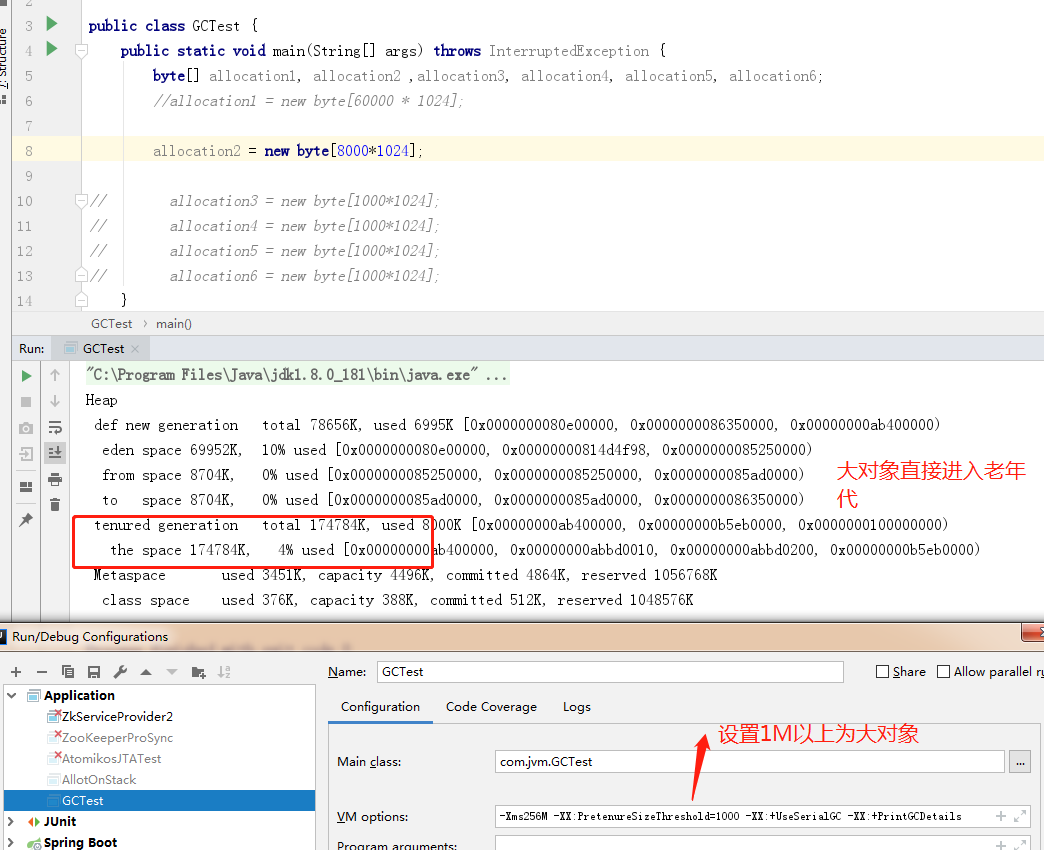Select AtomikosJTATest configuration
This screenshot has width=1044, height=850.
[111, 758]
